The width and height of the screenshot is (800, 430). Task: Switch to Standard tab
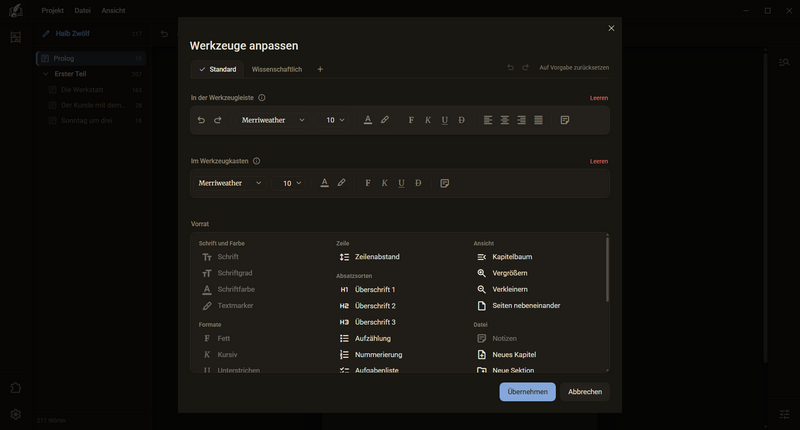point(218,69)
